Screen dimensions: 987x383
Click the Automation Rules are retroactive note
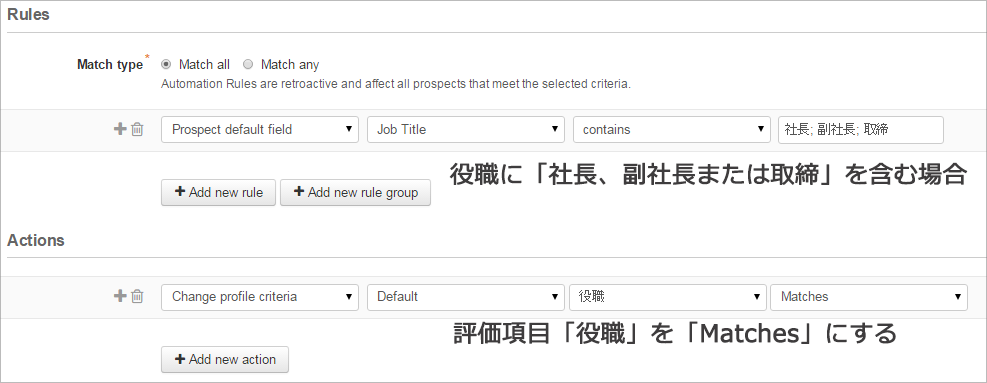pyautogui.click(x=395, y=84)
